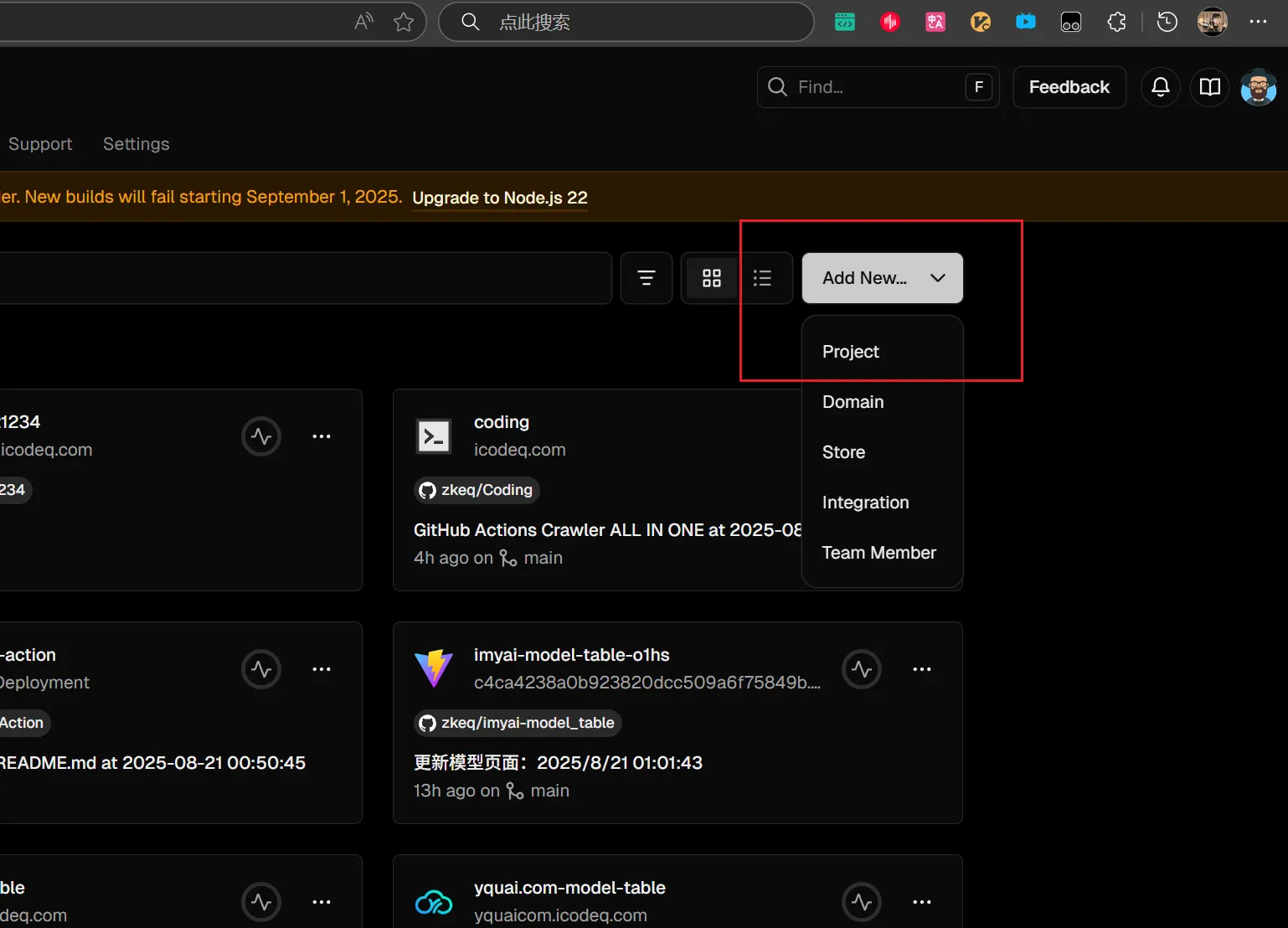
Task: Open activity status for yquai.com-model-table
Action: click(x=862, y=902)
